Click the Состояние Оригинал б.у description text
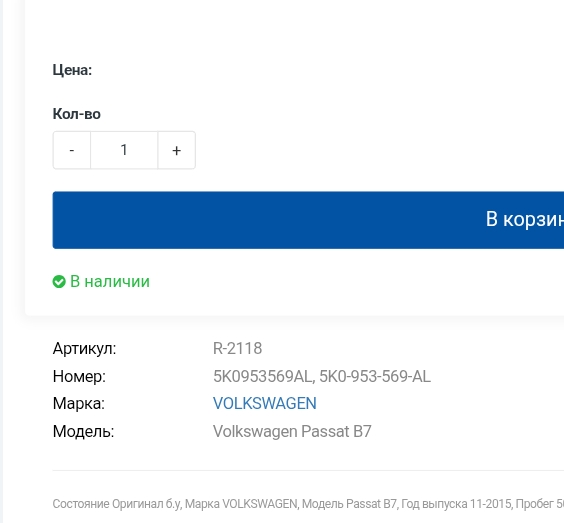 (117, 504)
